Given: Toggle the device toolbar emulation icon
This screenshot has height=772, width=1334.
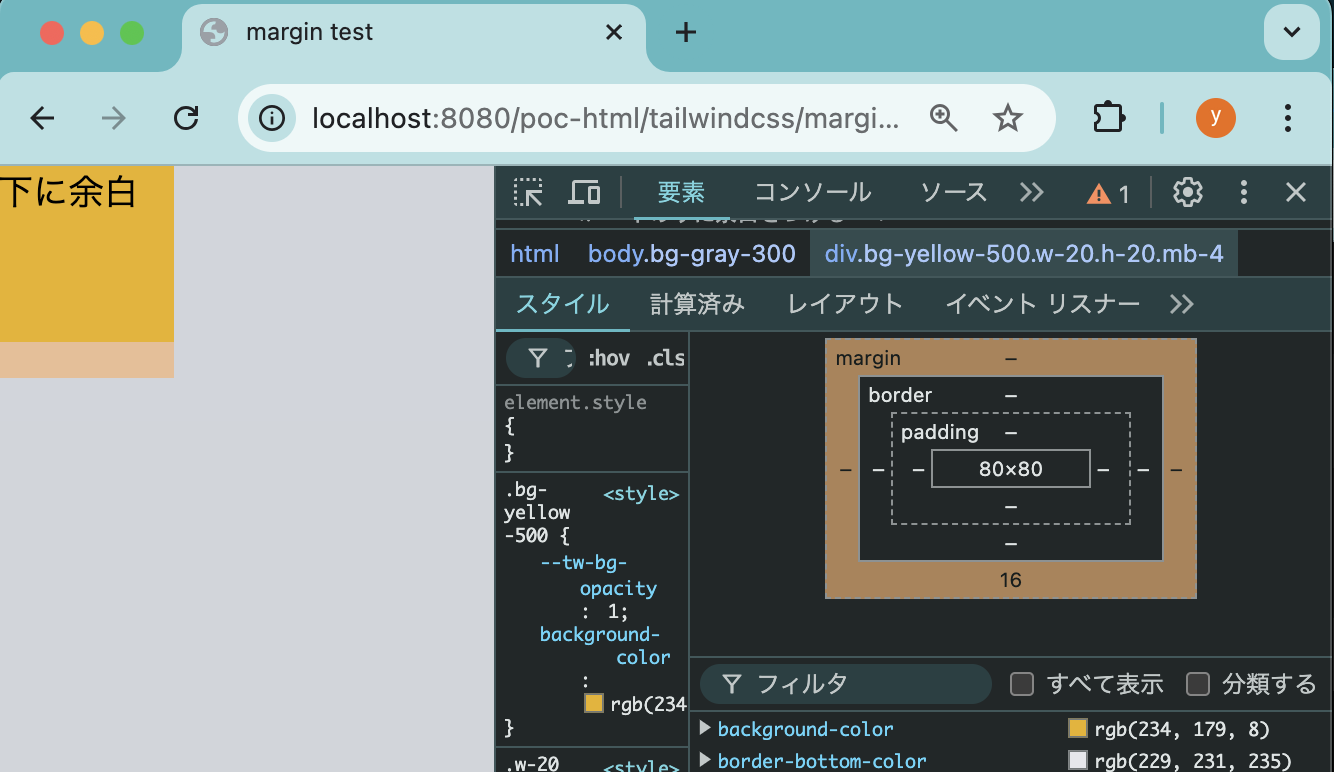Looking at the screenshot, I should click(584, 192).
